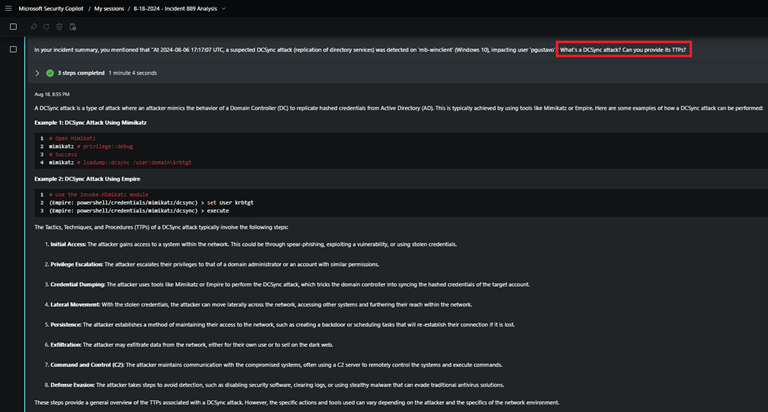Click the export icon in the toolbar

[x=72, y=27]
